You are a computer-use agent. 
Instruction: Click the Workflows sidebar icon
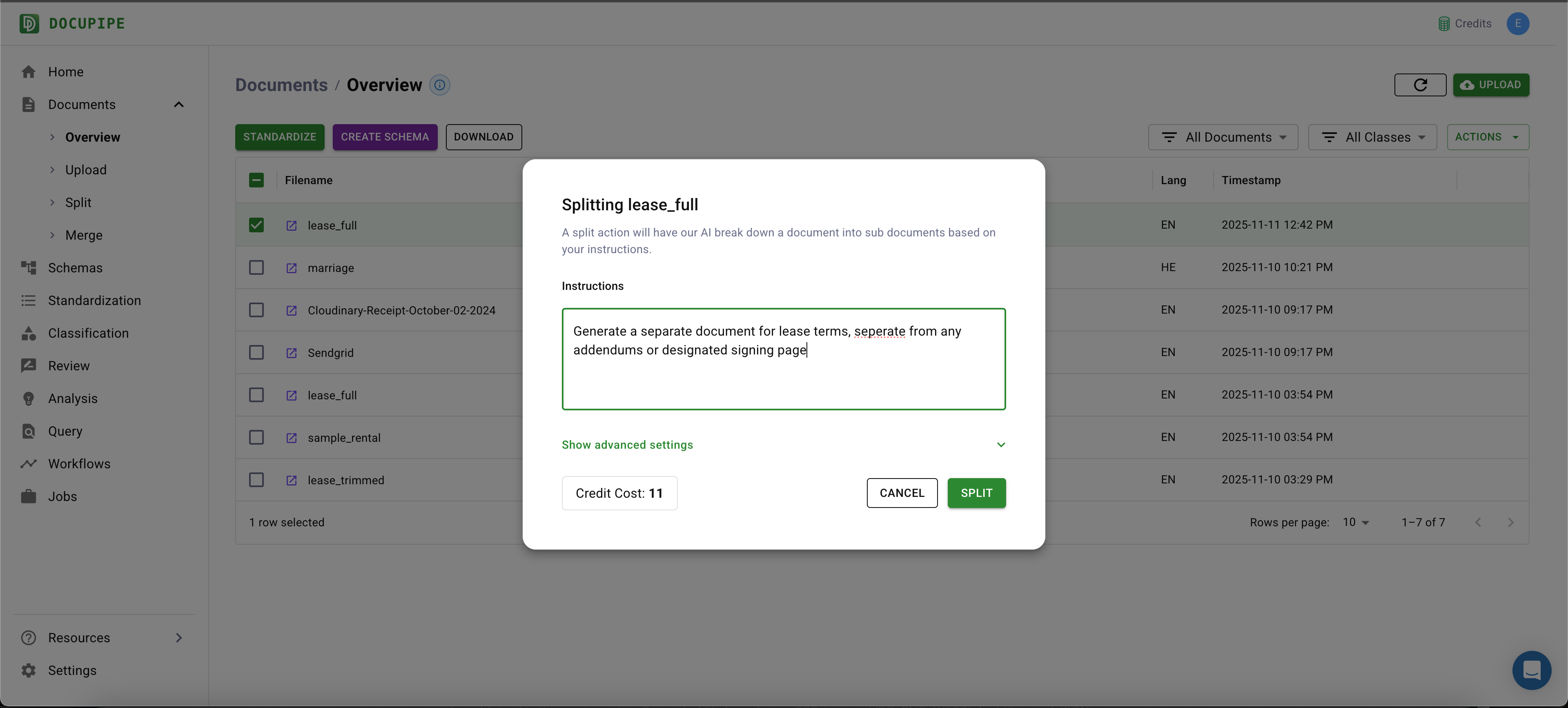coord(29,464)
